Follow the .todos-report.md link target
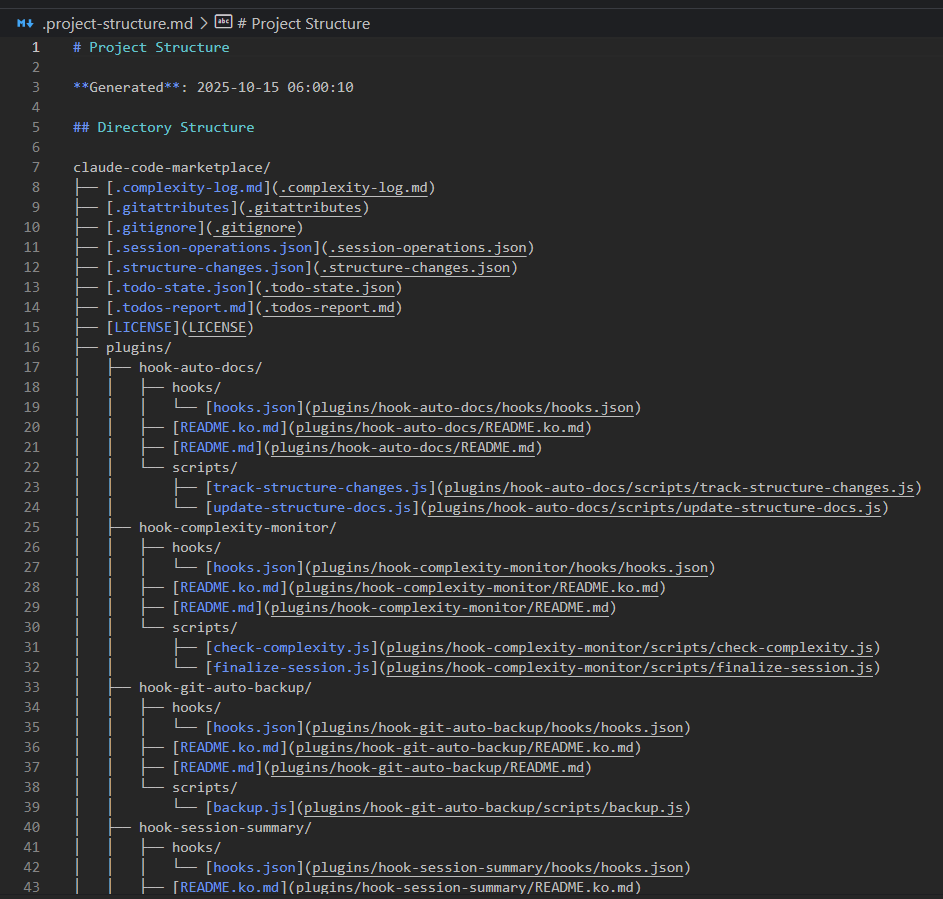The image size is (943, 899). click(329, 307)
